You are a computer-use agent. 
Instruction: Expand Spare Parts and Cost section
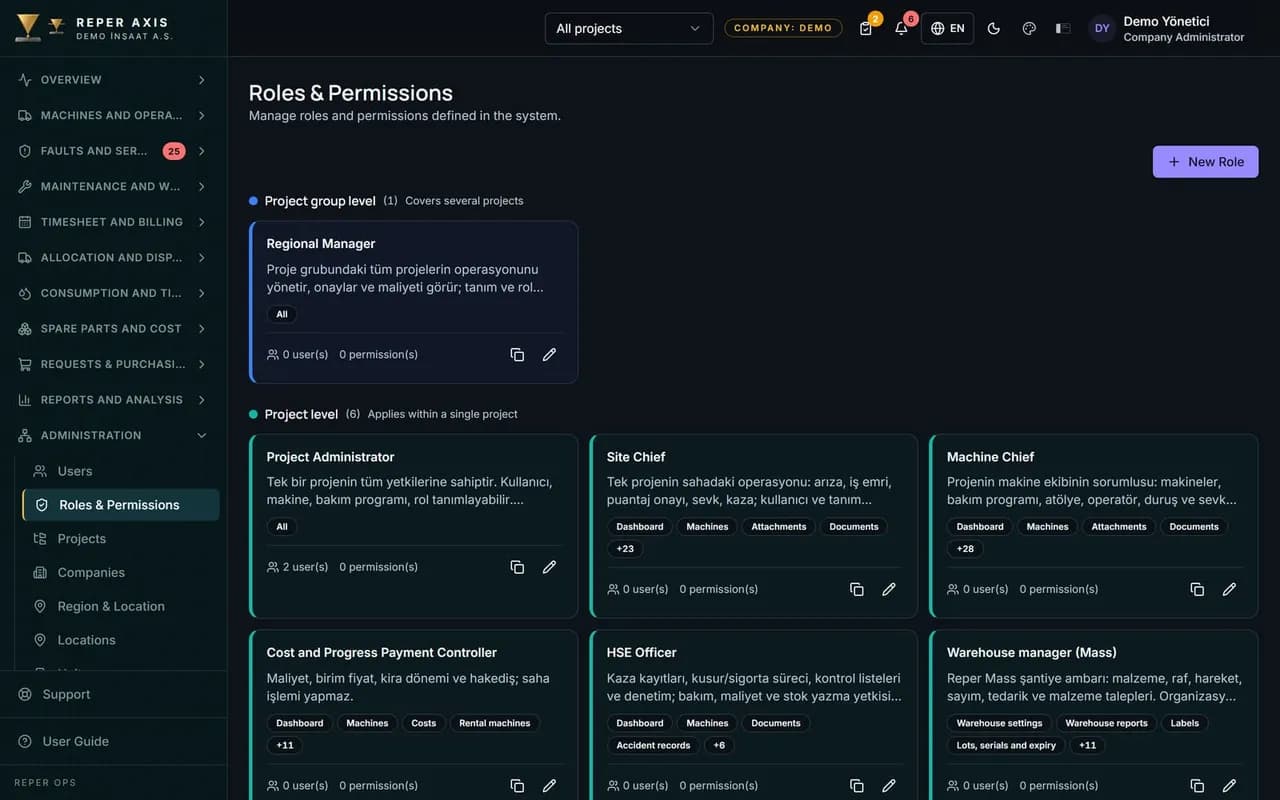(x=113, y=329)
